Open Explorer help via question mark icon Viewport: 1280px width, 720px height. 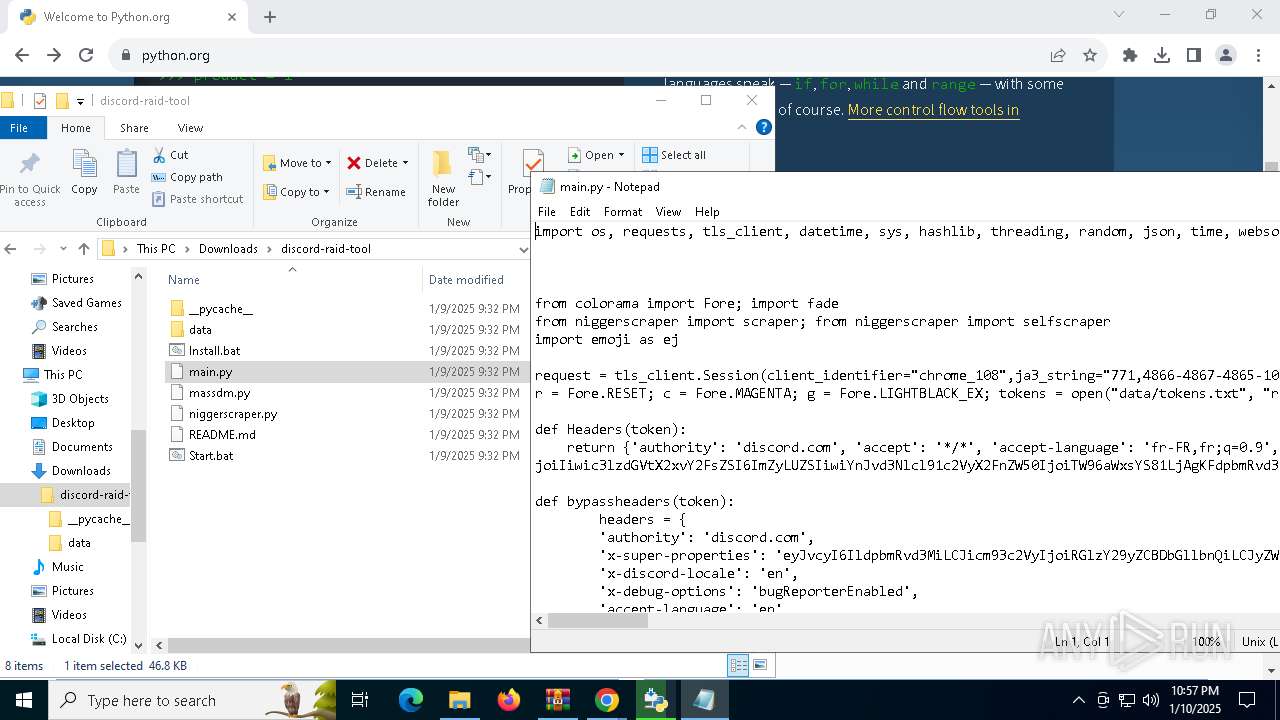click(x=764, y=127)
